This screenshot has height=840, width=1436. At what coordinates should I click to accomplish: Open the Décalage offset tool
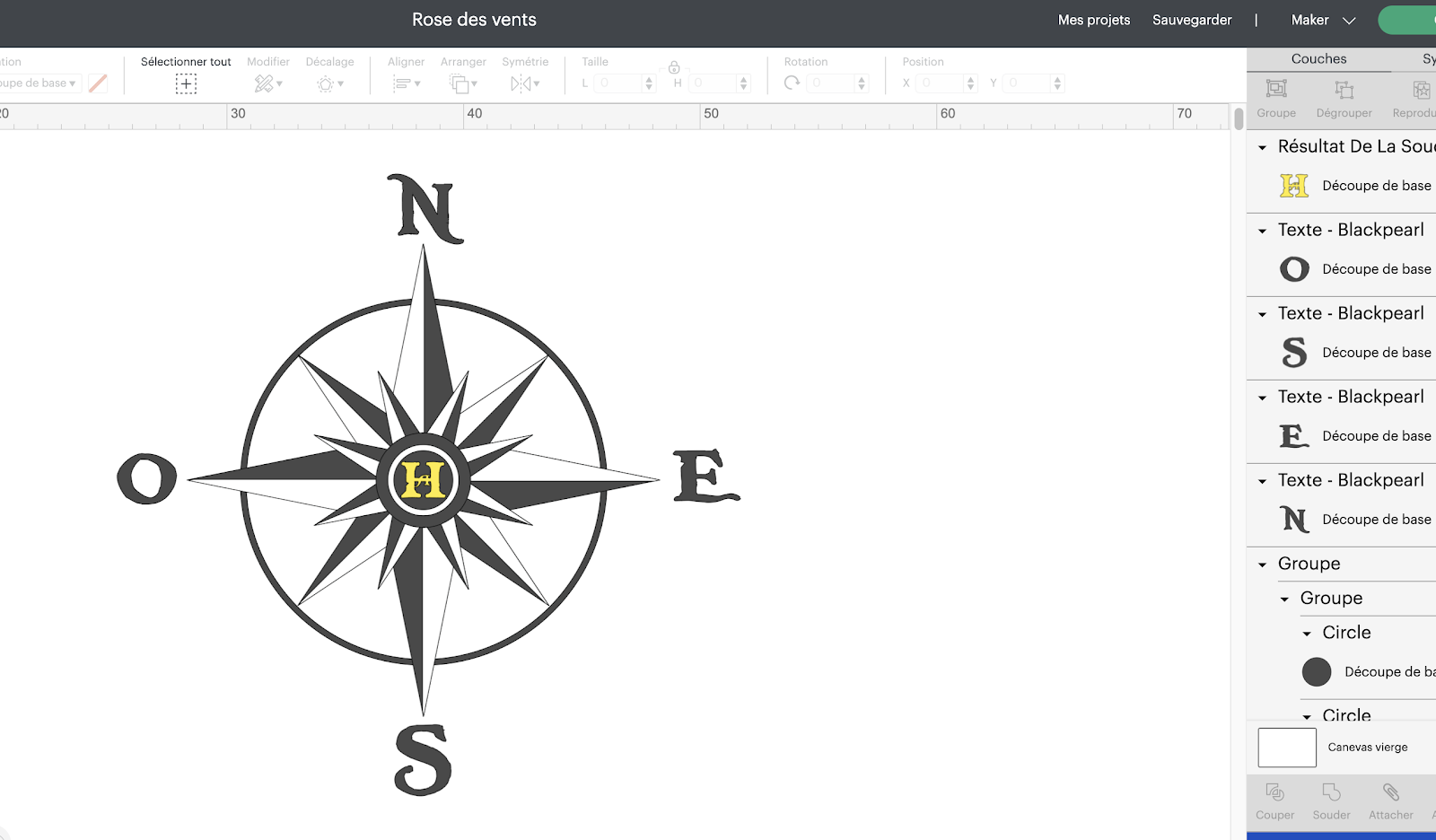(x=329, y=83)
